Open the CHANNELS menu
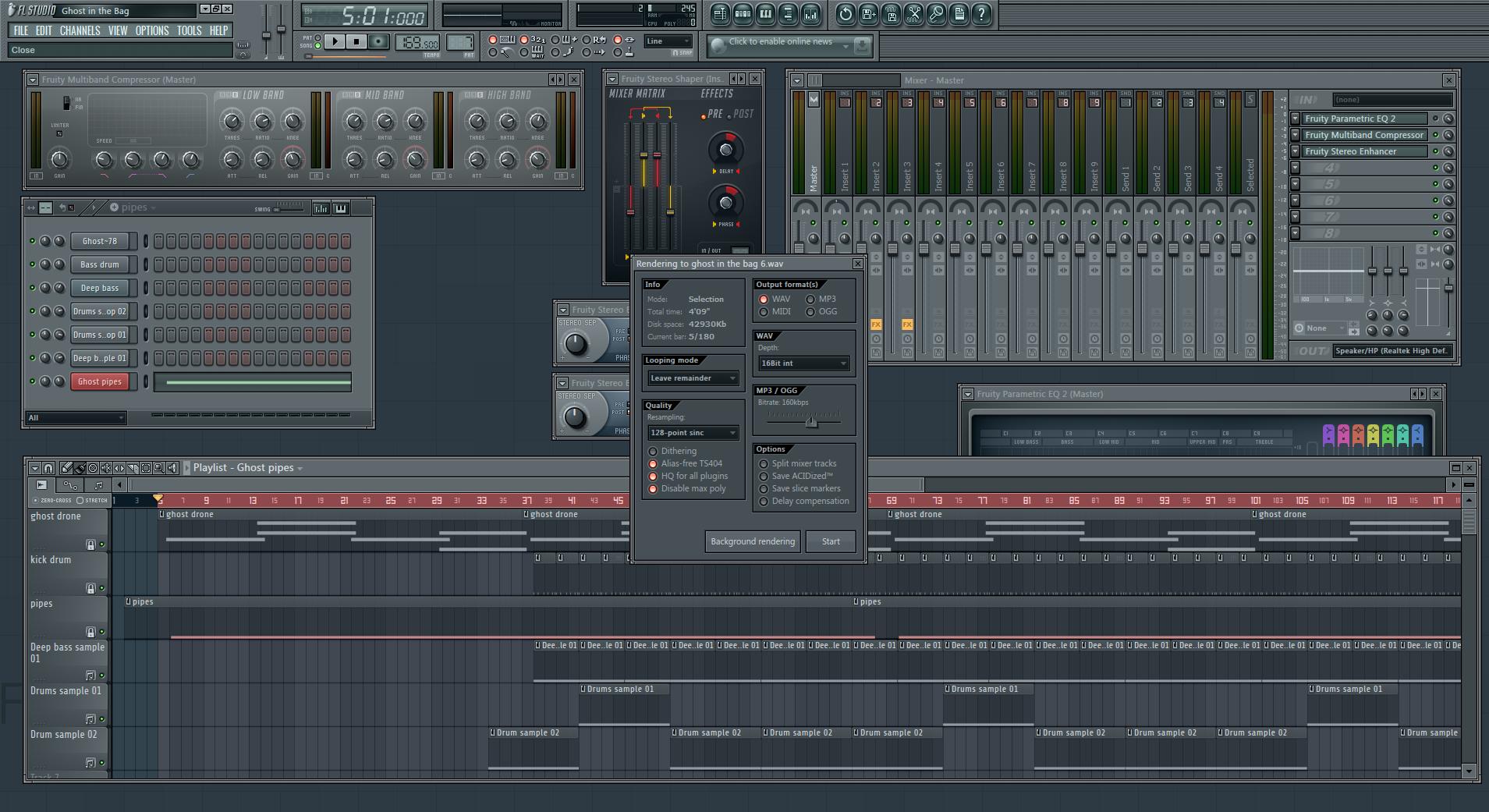The width and height of the screenshot is (1489, 812). pos(80,30)
